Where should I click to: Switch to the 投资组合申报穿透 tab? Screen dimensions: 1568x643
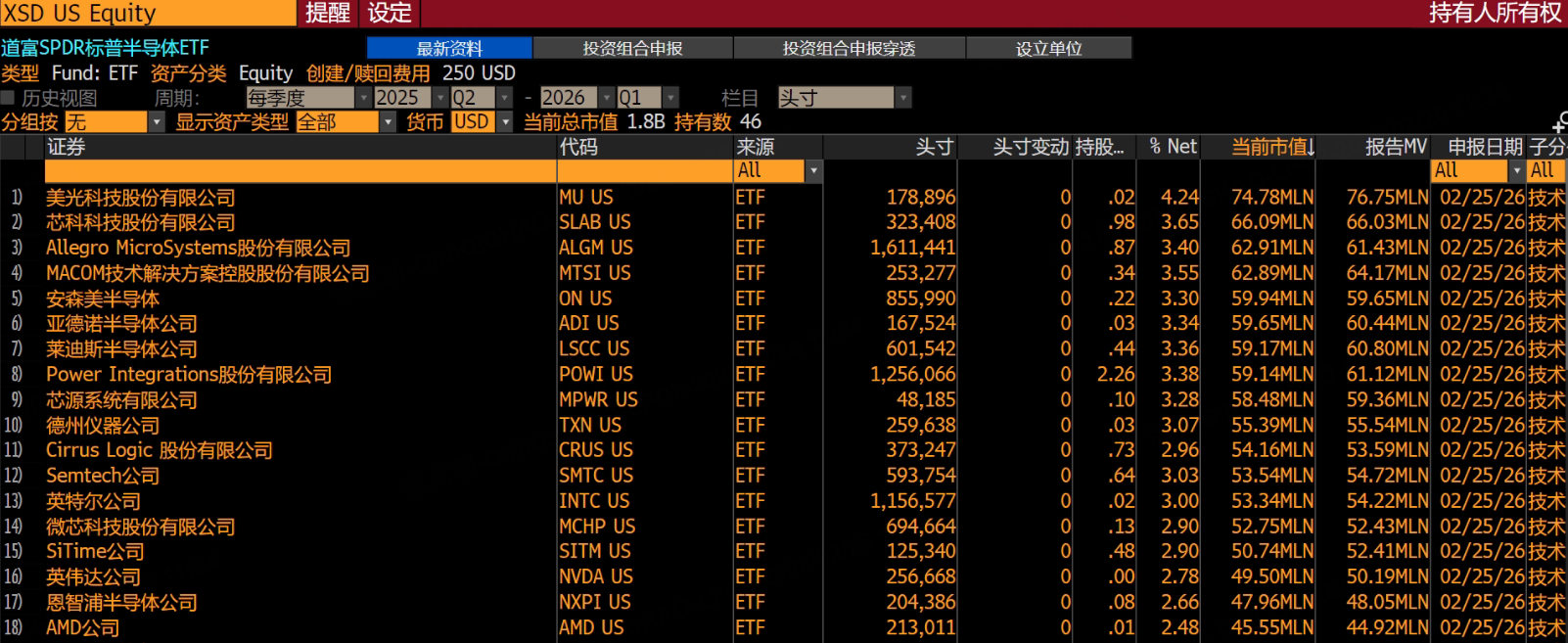849,48
